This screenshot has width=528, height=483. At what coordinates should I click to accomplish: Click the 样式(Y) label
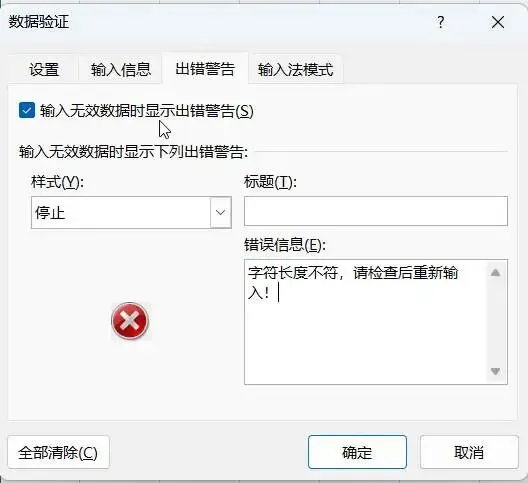click(57, 183)
